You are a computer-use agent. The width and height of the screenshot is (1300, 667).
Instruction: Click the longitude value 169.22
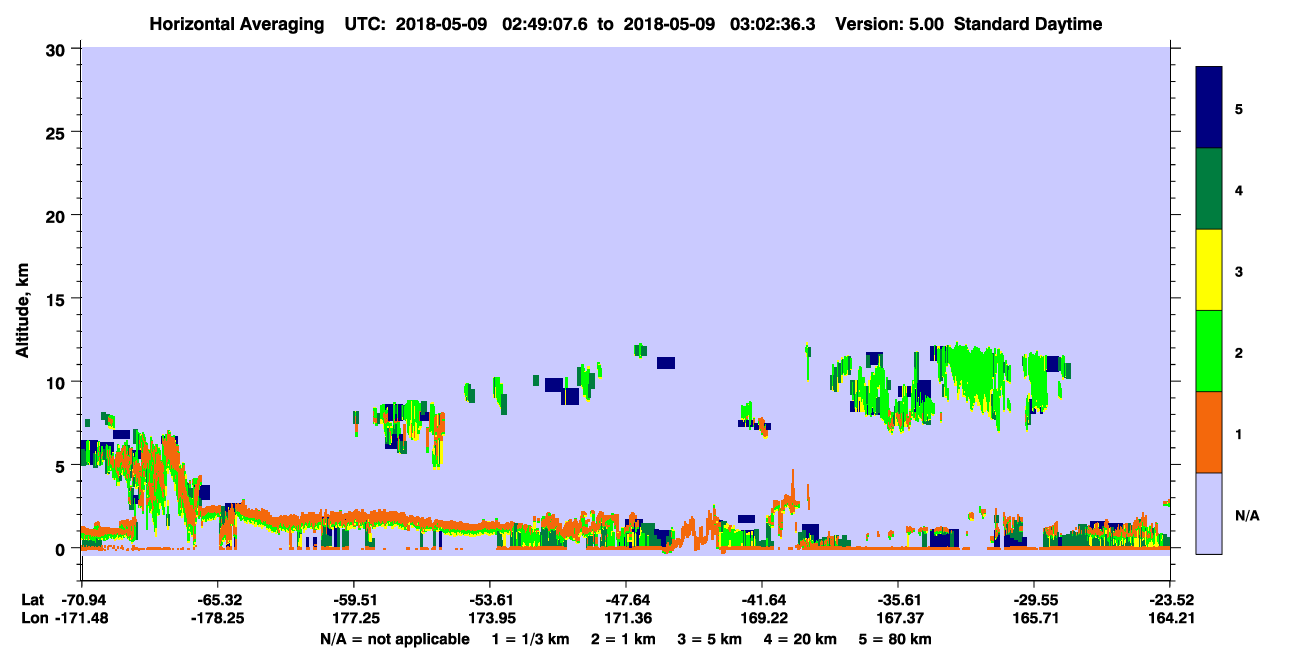[762, 619]
